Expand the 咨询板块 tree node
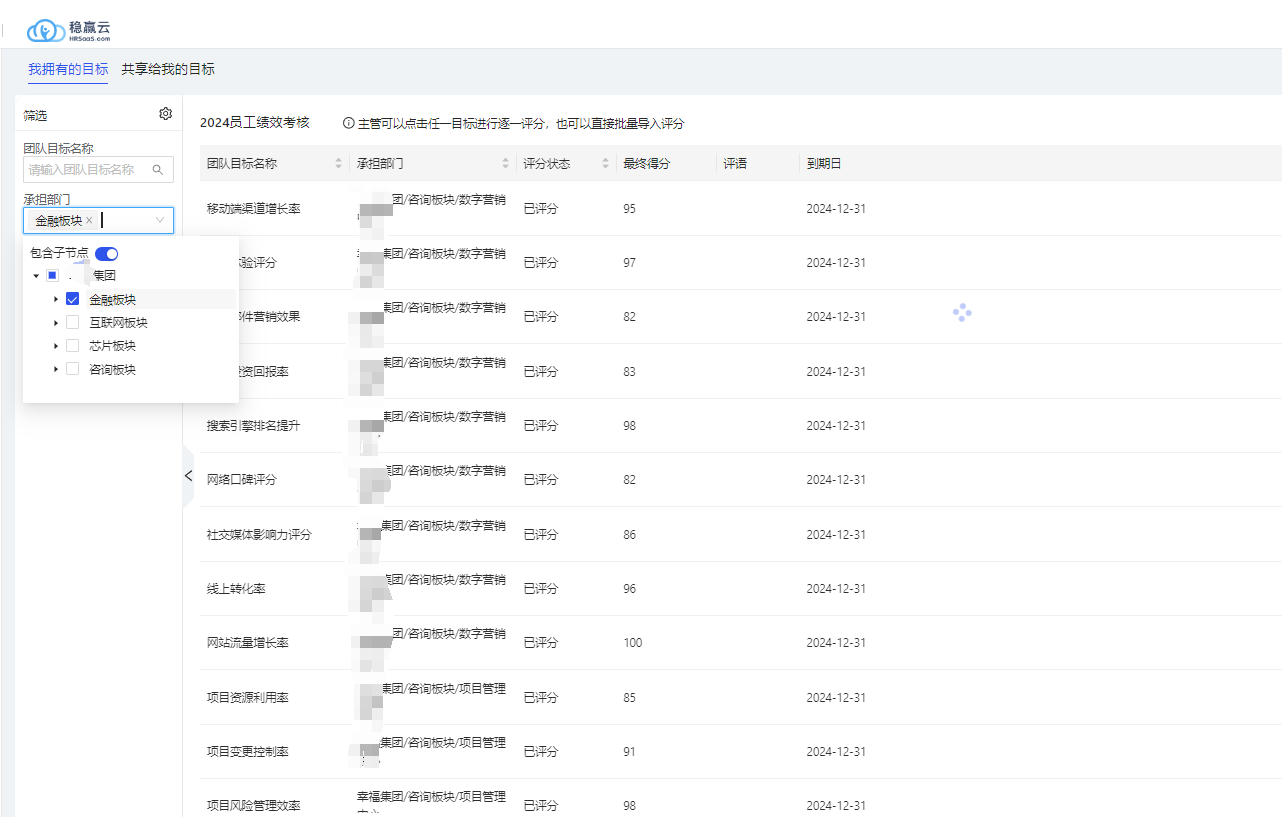 tap(56, 369)
